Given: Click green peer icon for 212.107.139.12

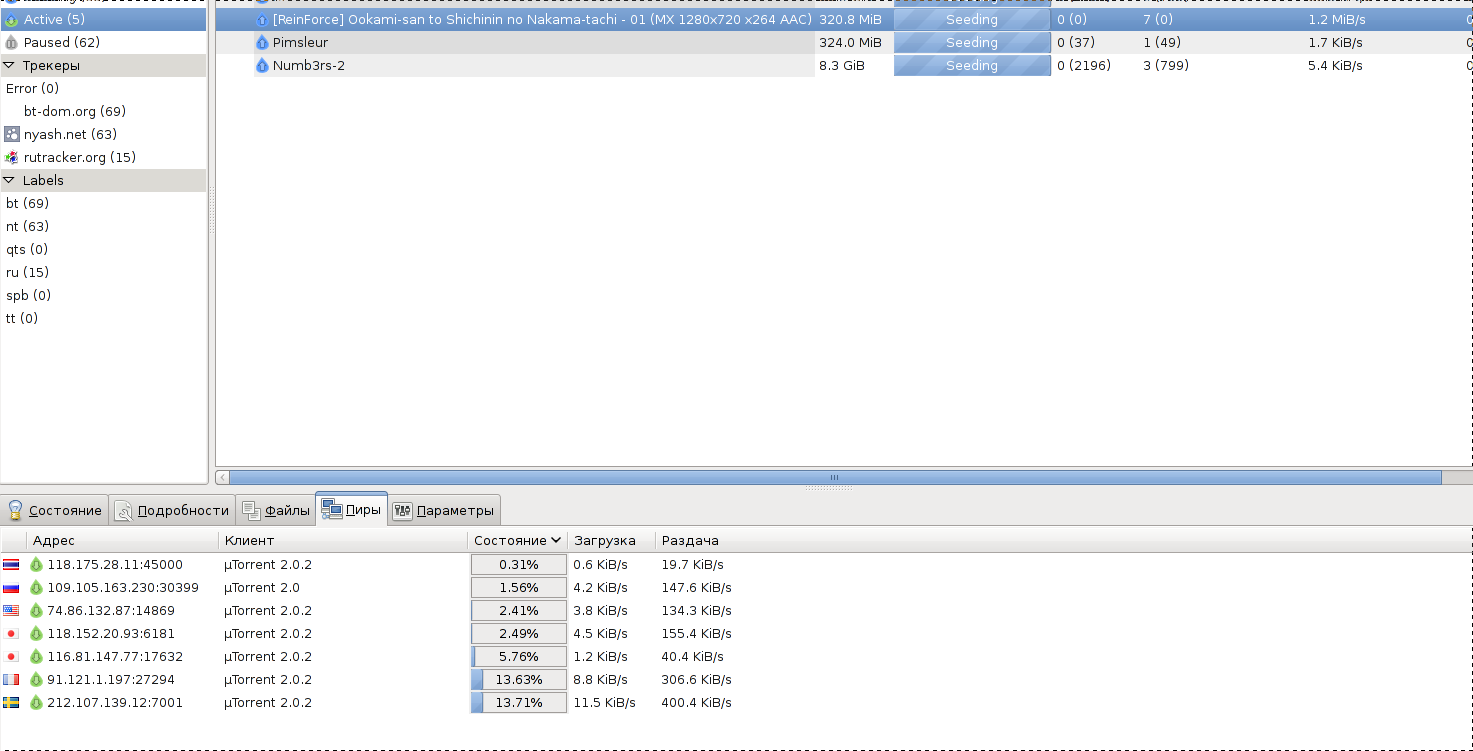Looking at the screenshot, I should pos(36,702).
